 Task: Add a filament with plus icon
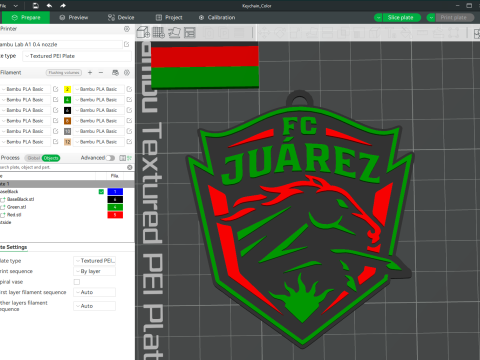tap(90, 72)
